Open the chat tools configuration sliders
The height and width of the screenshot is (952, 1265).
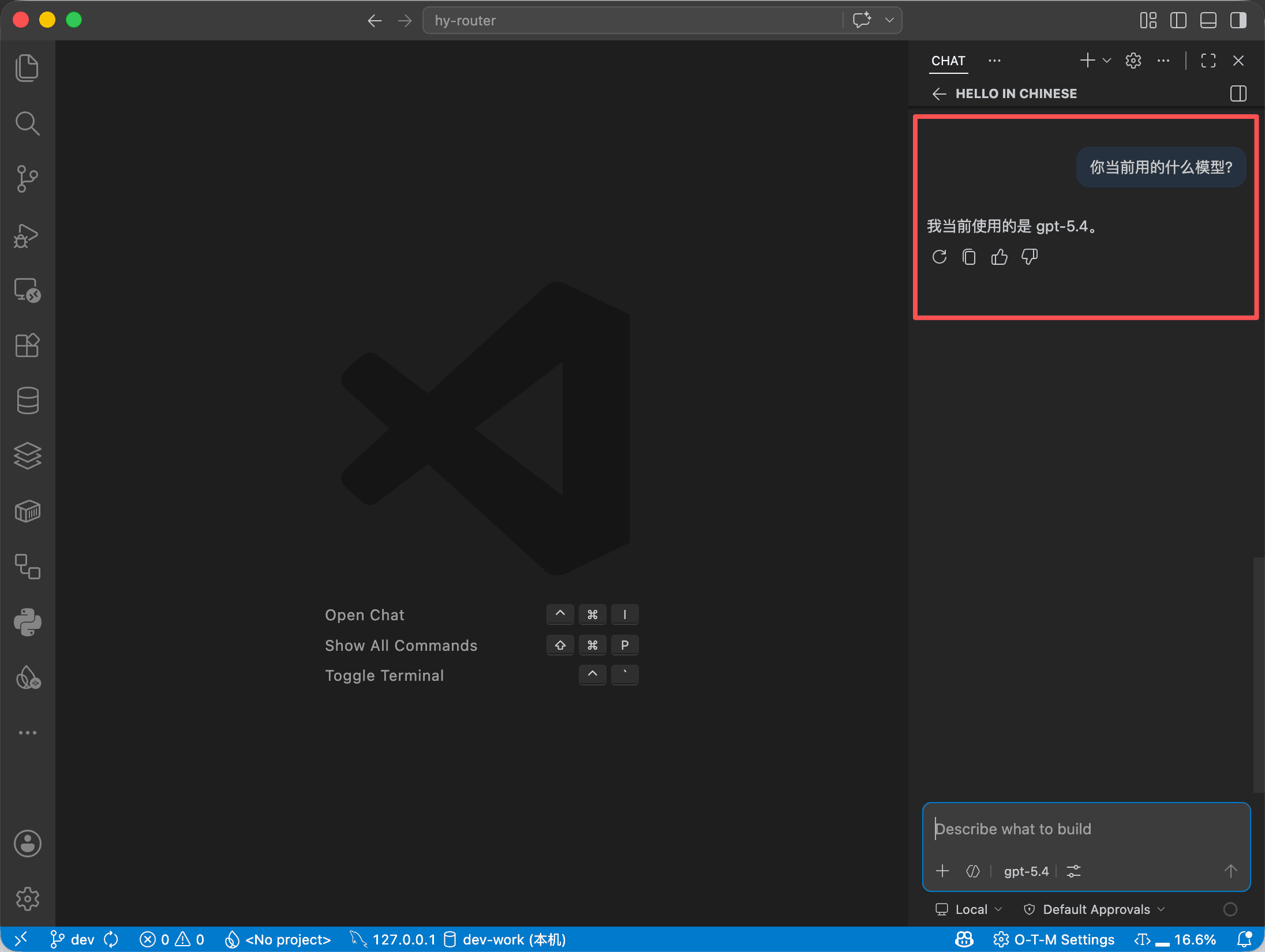[x=1073, y=871]
